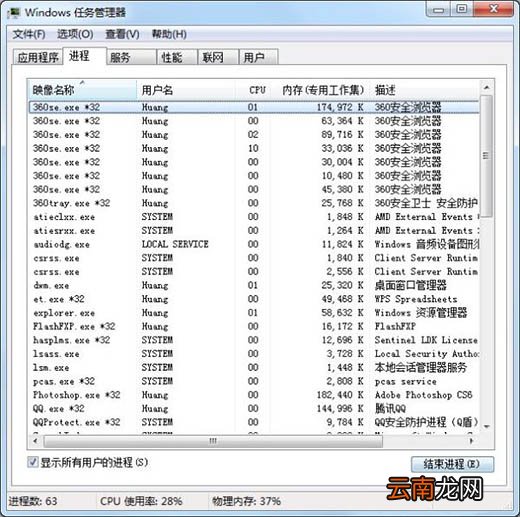Select the csrss.exe row using 2,556 K
Viewport: 520px width, 517px height.
point(254,271)
